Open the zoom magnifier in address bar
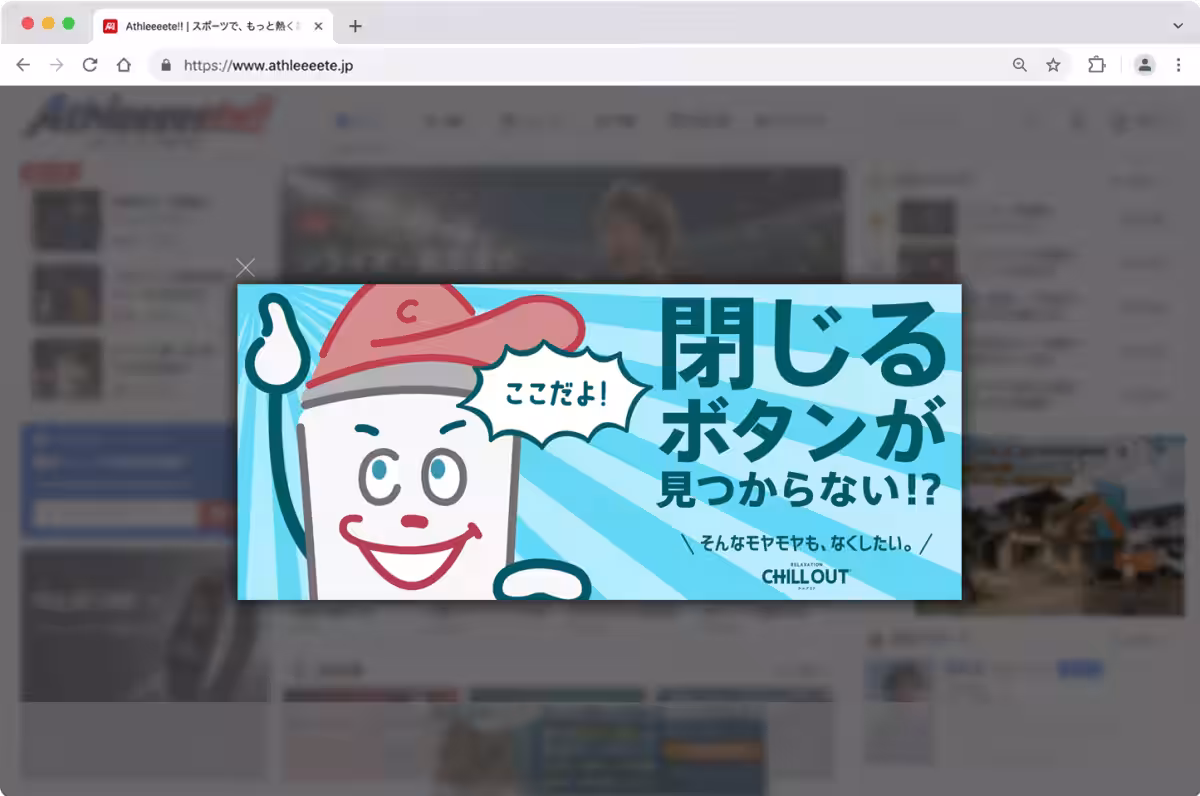 [x=1019, y=65]
